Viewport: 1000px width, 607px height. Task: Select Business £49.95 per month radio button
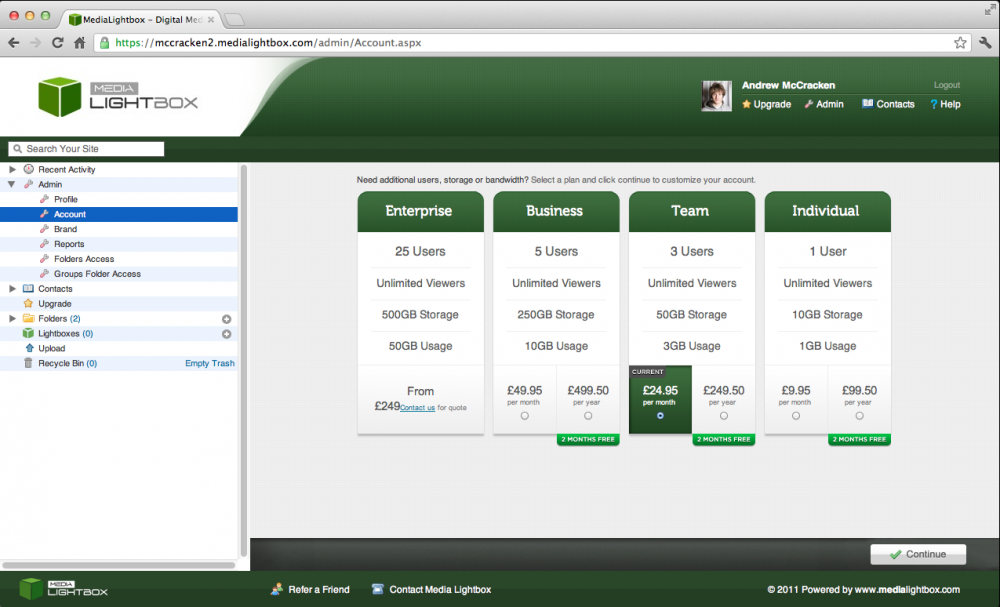point(525,416)
